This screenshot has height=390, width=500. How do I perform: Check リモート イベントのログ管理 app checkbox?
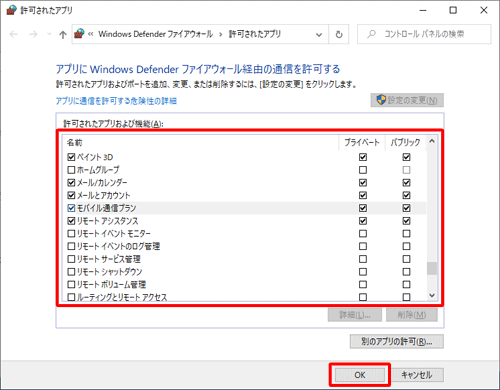pyautogui.click(x=71, y=246)
